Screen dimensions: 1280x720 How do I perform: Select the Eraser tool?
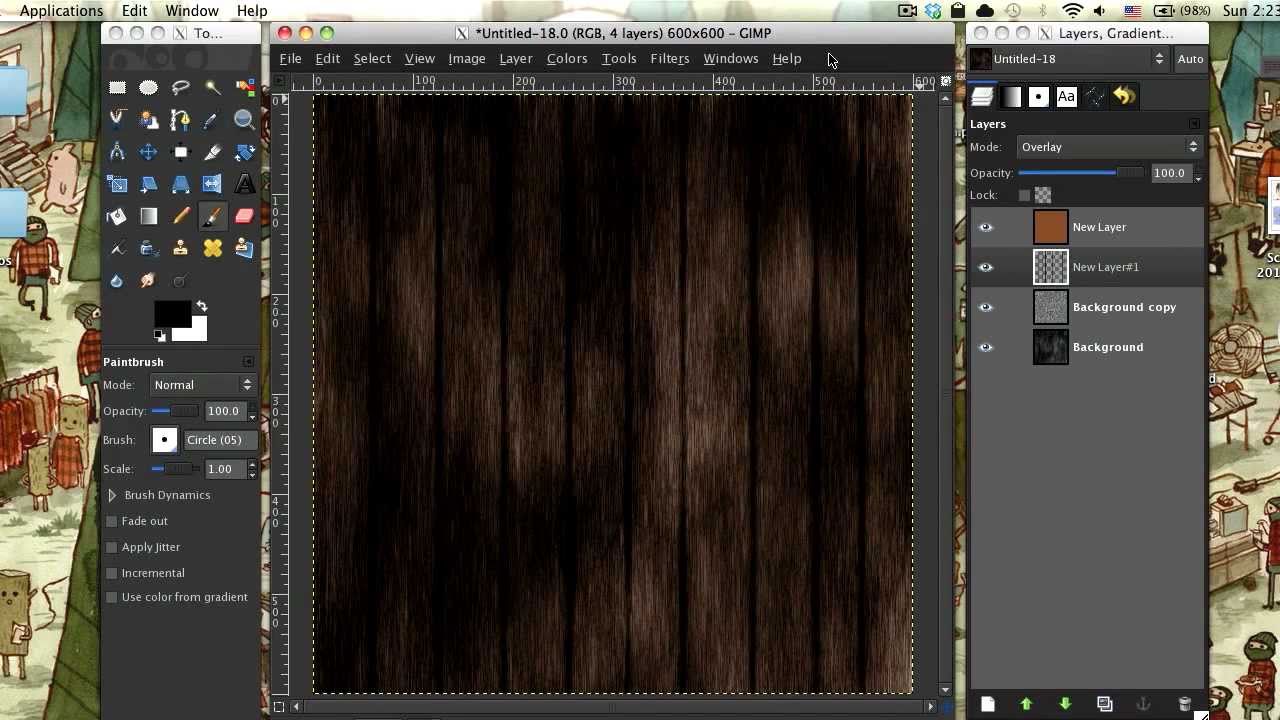[244, 216]
